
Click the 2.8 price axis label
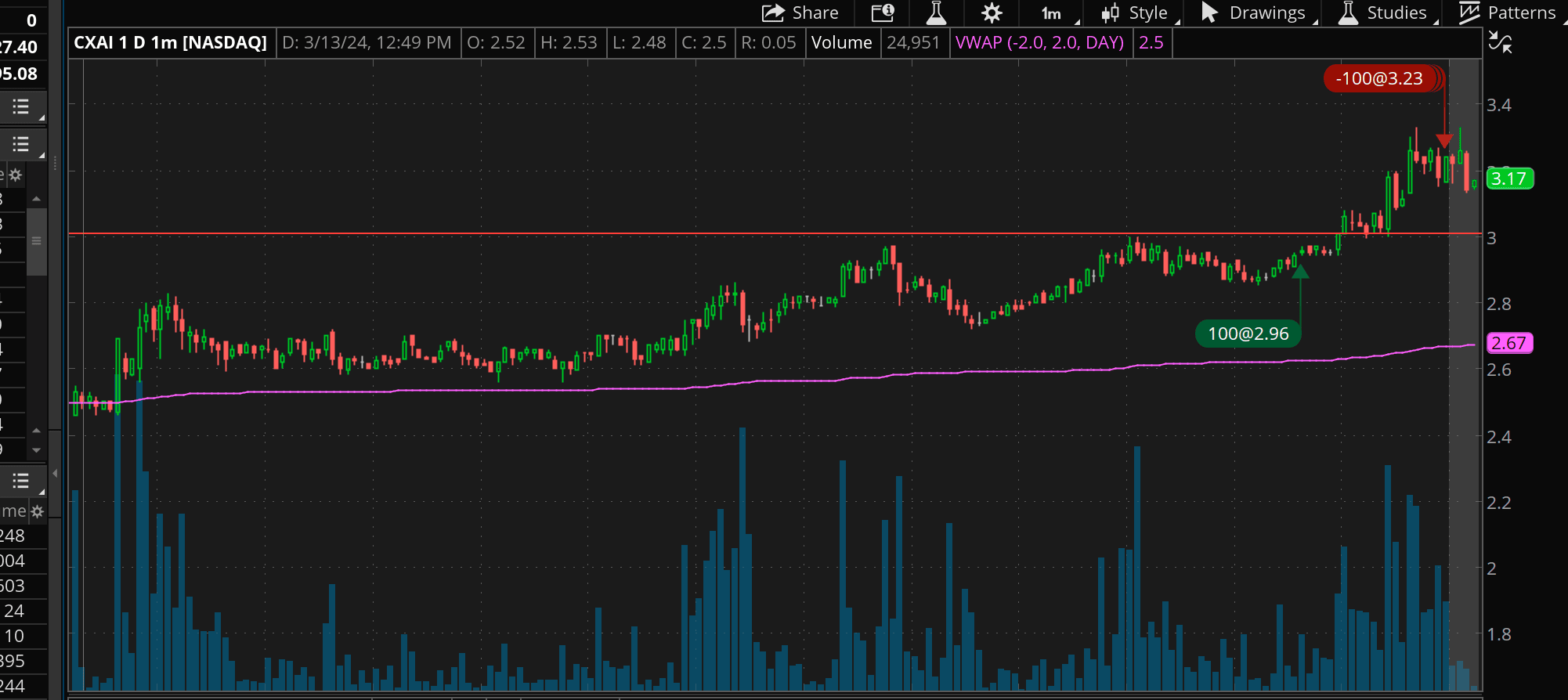[x=1499, y=304]
